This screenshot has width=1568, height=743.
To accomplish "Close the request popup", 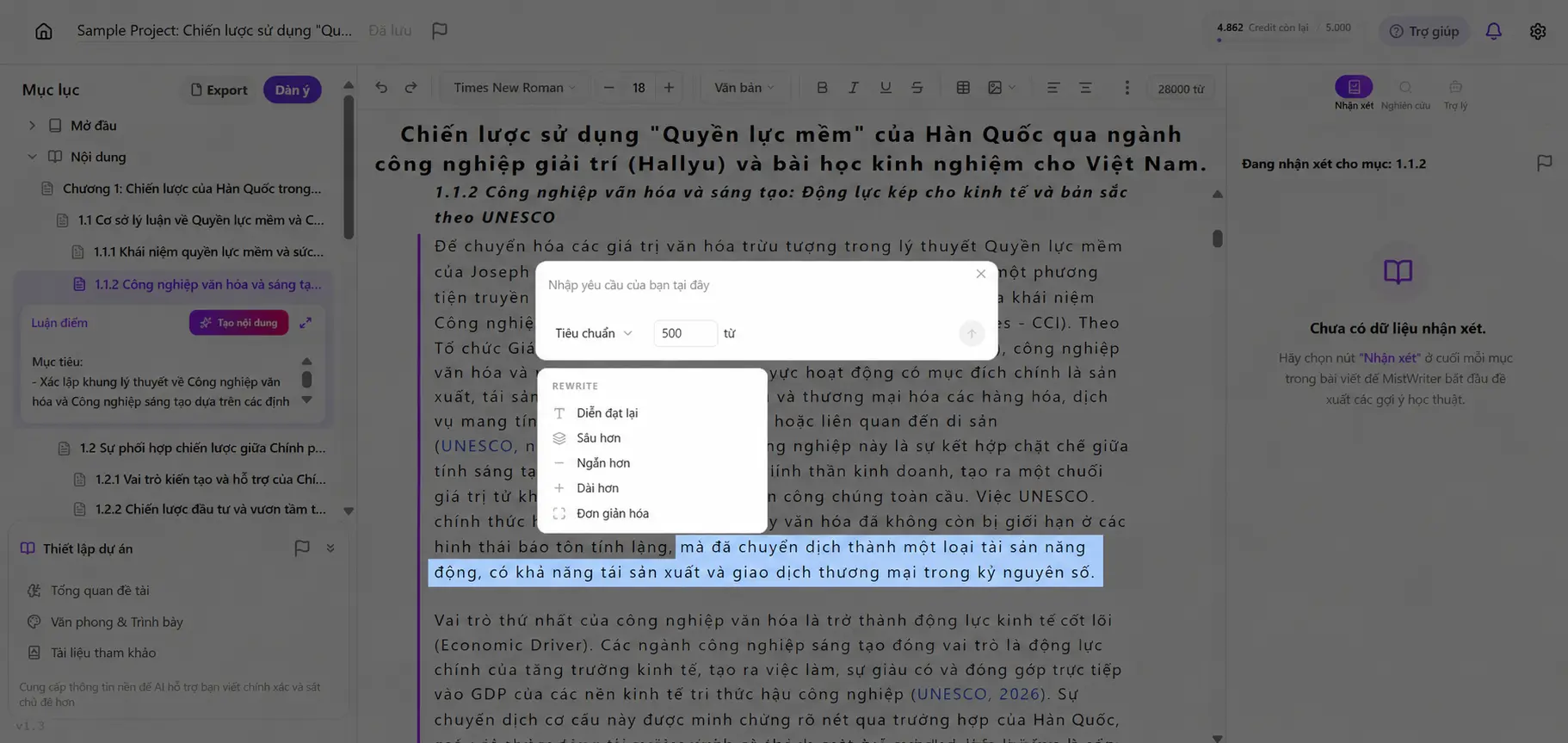I will [x=981, y=274].
